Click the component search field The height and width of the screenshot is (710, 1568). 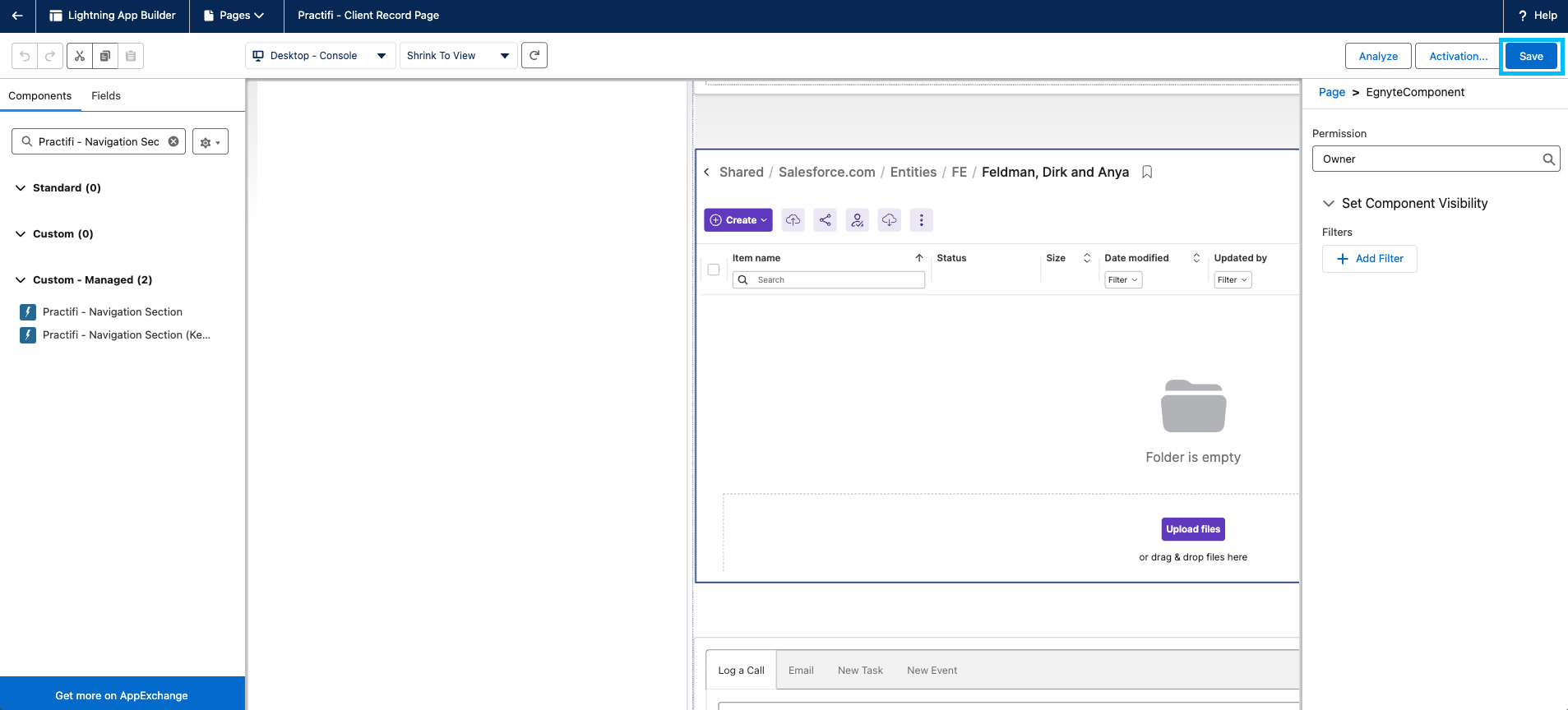coord(99,141)
